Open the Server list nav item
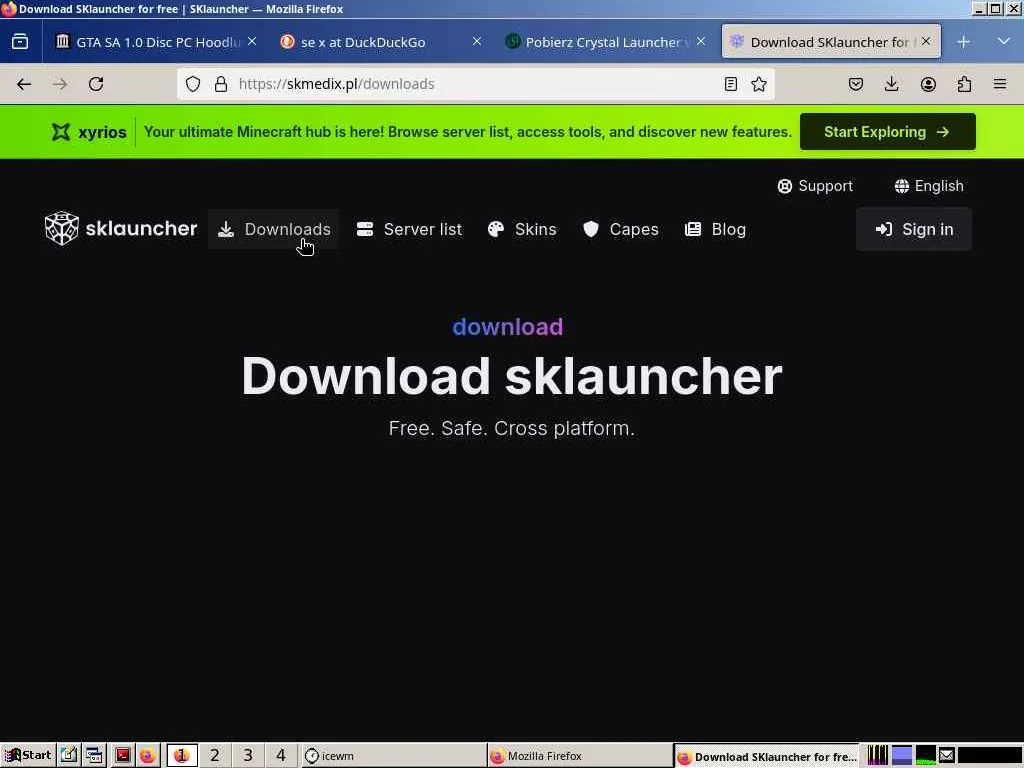The height and width of the screenshot is (768, 1024). point(409,229)
